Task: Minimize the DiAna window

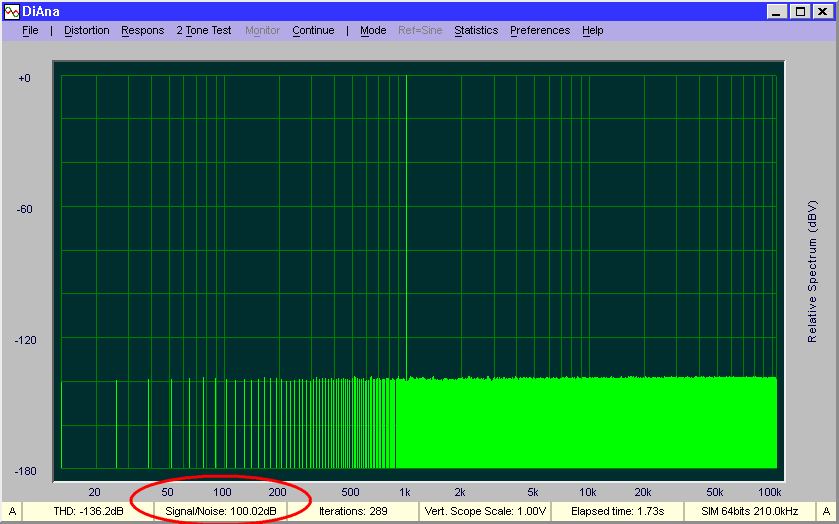Action: click(x=778, y=12)
